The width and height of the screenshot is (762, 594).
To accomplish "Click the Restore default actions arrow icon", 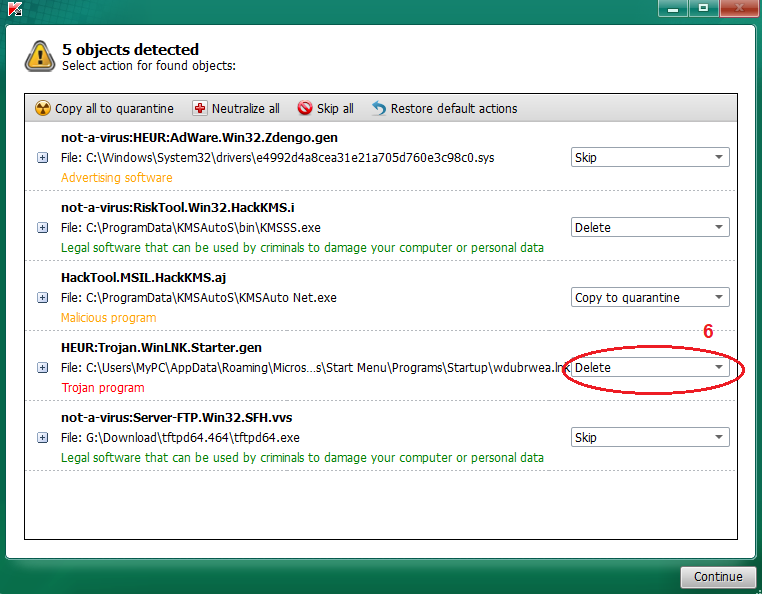I will pyautogui.click(x=378, y=108).
